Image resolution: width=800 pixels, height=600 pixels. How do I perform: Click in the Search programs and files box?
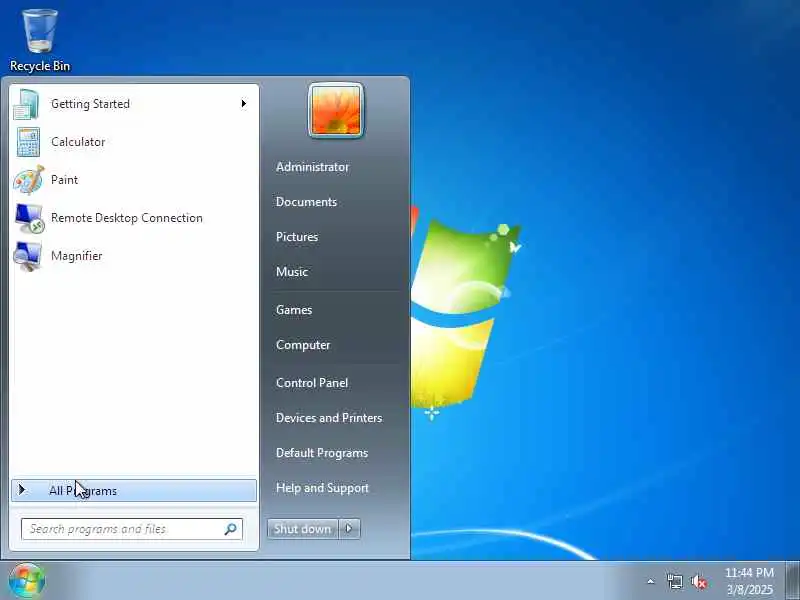(132, 529)
